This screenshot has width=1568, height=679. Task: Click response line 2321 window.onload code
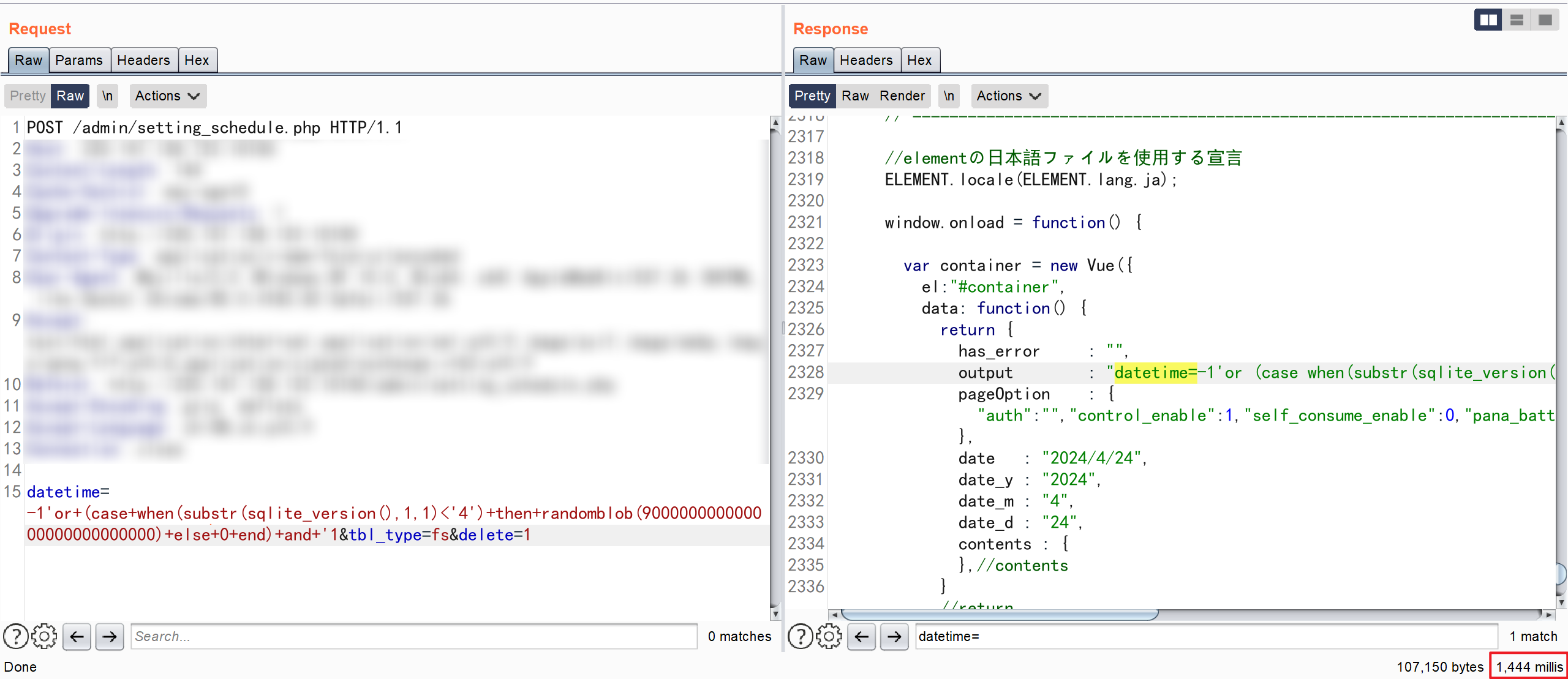pyautogui.click(x=1014, y=222)
